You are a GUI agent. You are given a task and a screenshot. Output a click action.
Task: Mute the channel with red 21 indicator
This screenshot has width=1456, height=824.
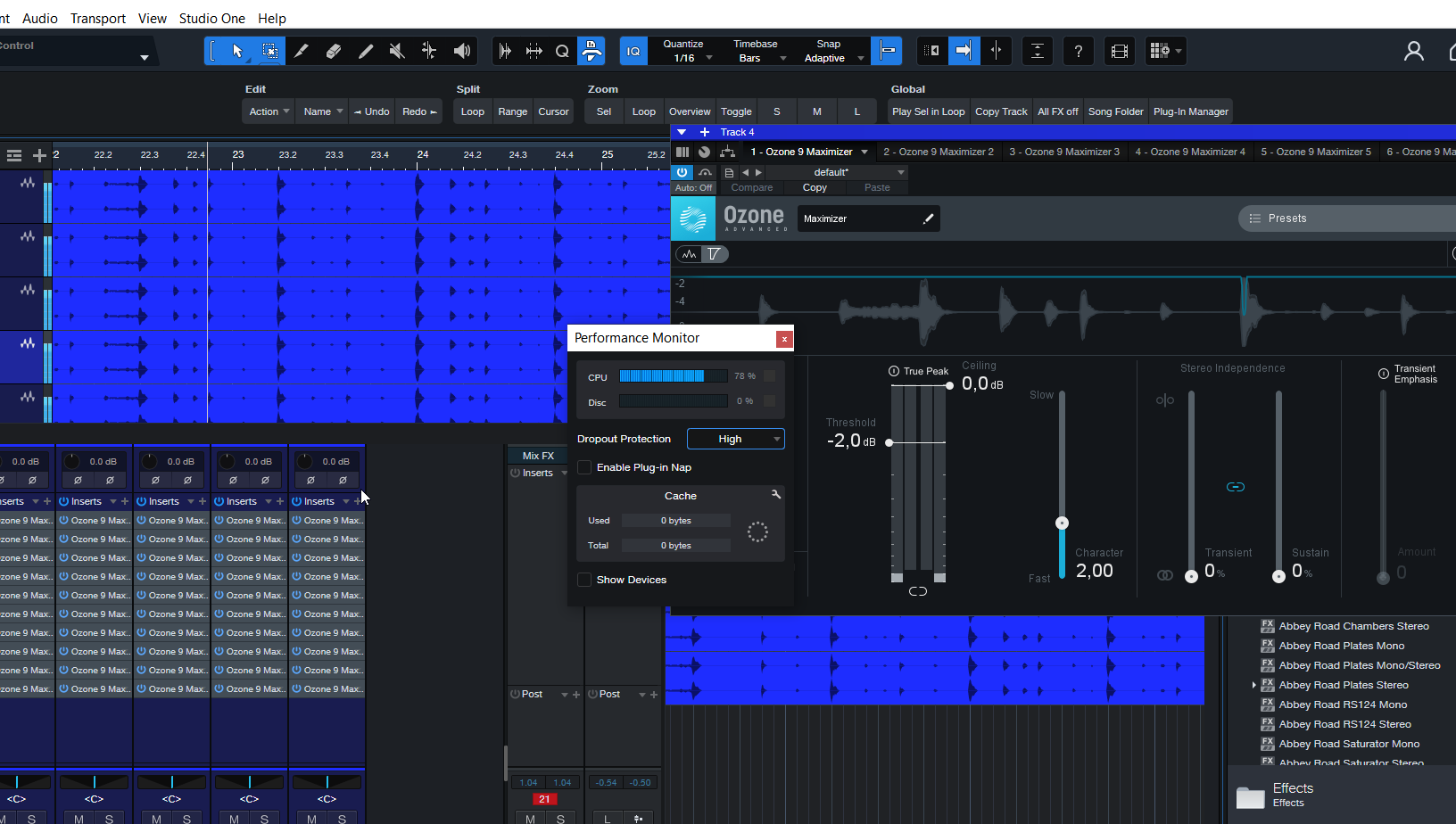tap(531, 819)
